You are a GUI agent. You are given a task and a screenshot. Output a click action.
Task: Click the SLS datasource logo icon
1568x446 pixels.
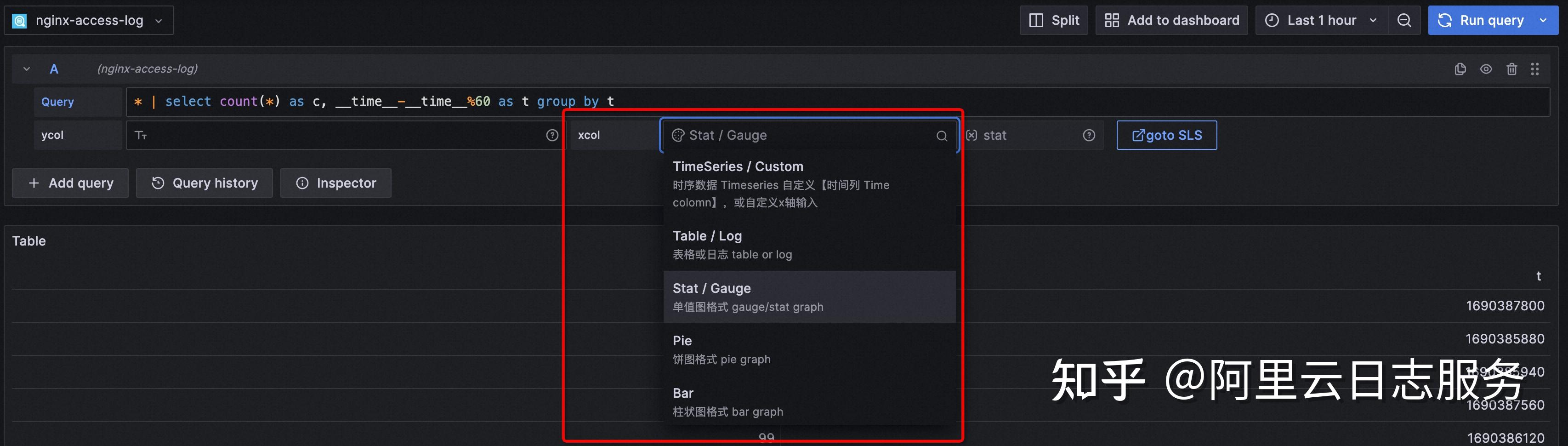click(x=19, y=19)
